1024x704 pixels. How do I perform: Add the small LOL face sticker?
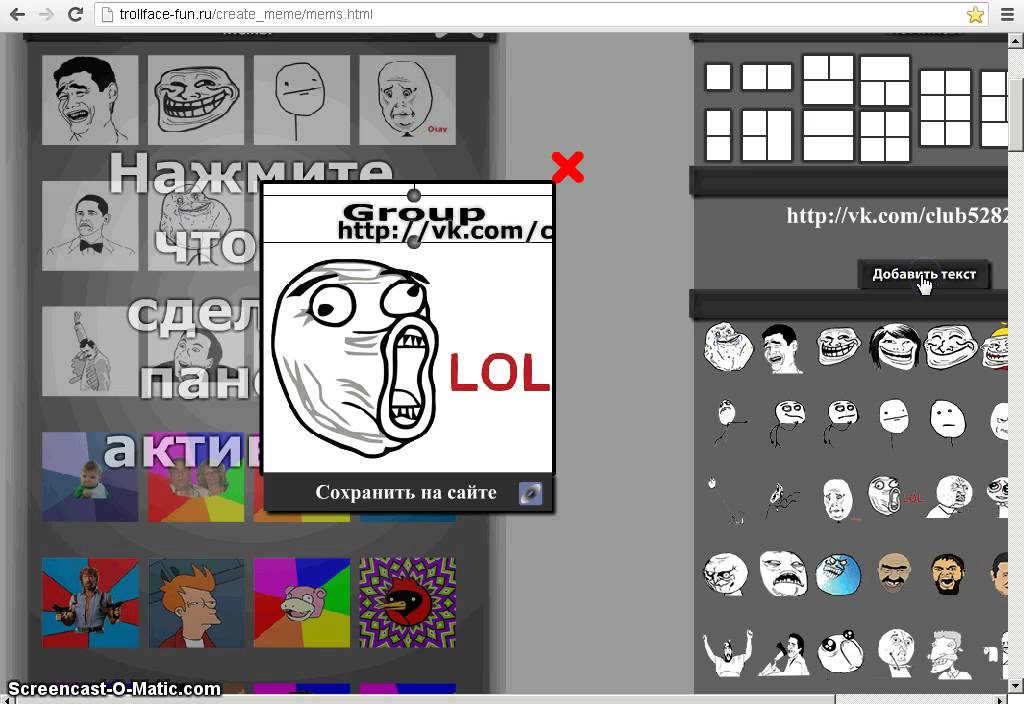pos(895,496)
